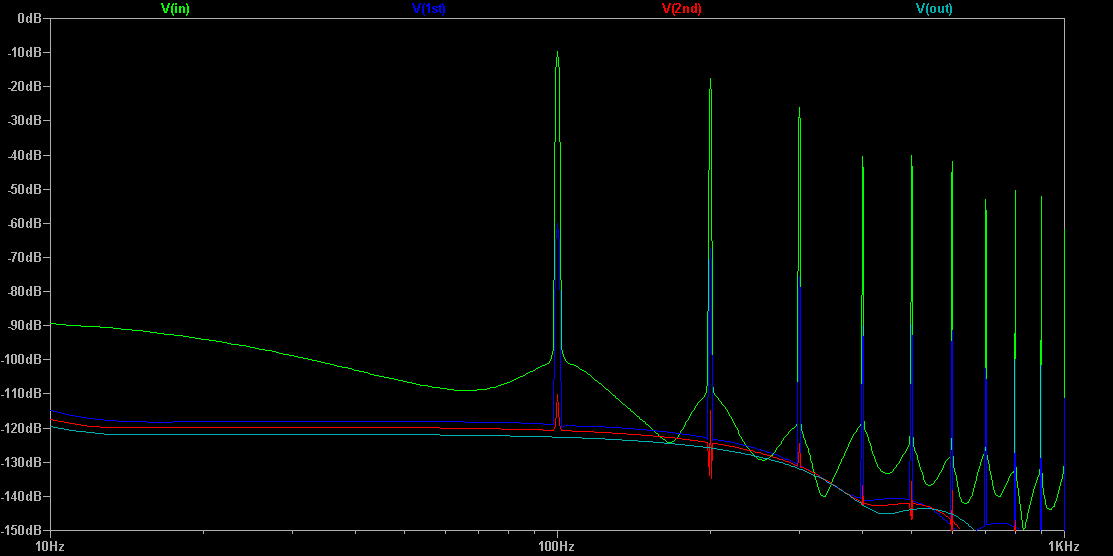Click the -20dB axis label
1113x556 pixels.
pyautogui.click(x=23, y=87)
